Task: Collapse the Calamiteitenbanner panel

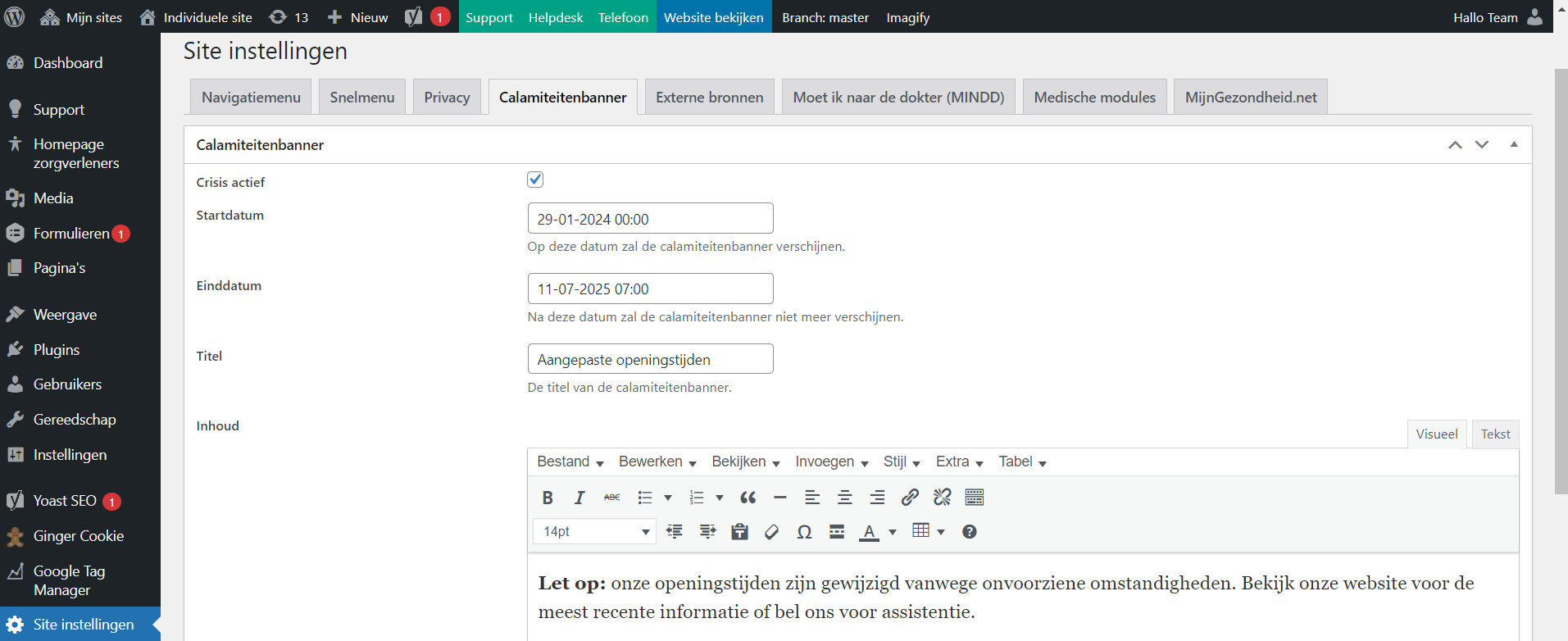Action: coord(1514,144)
